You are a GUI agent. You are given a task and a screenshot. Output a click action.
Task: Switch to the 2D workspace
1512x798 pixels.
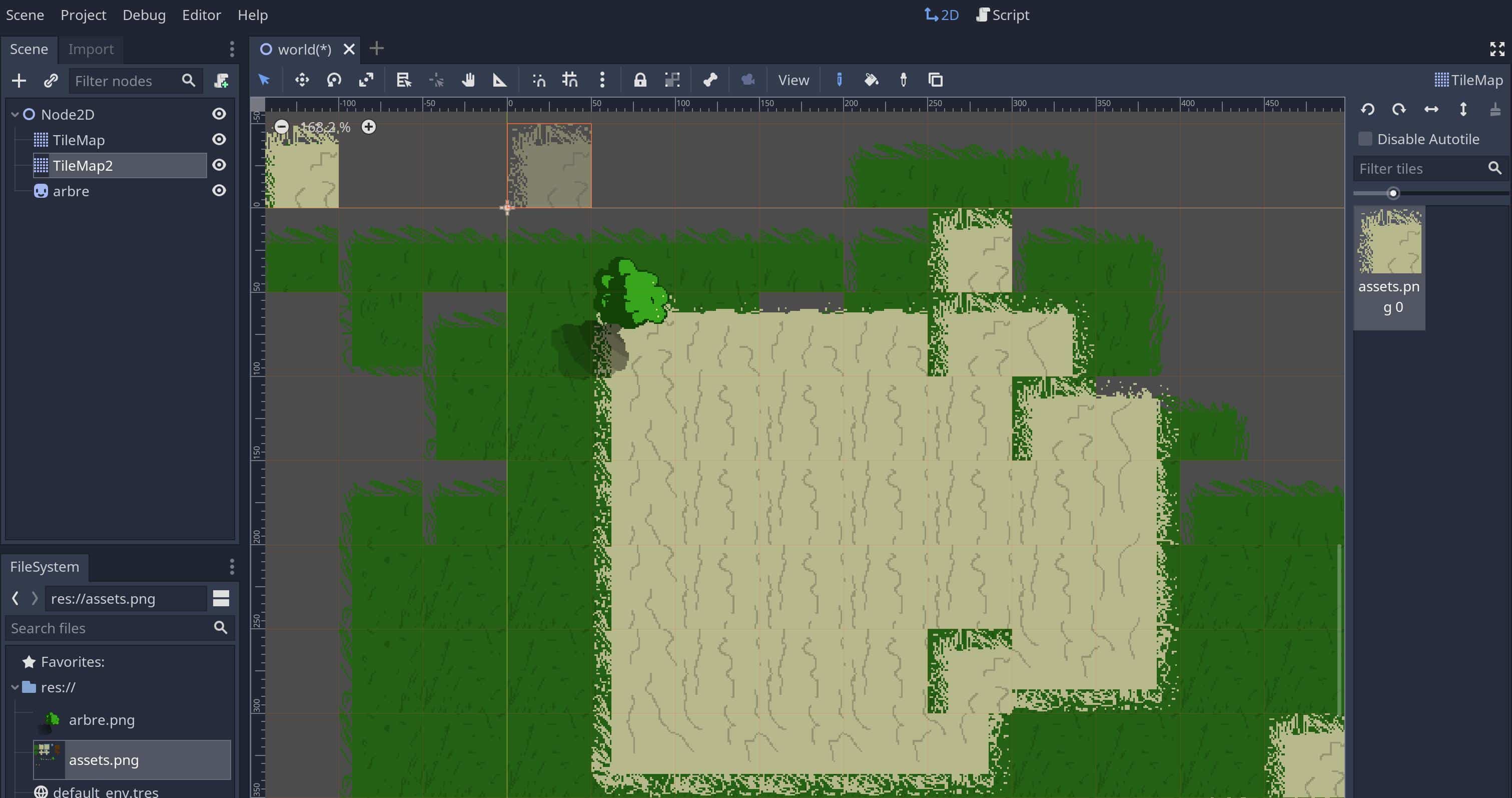(x=942, y=15)
